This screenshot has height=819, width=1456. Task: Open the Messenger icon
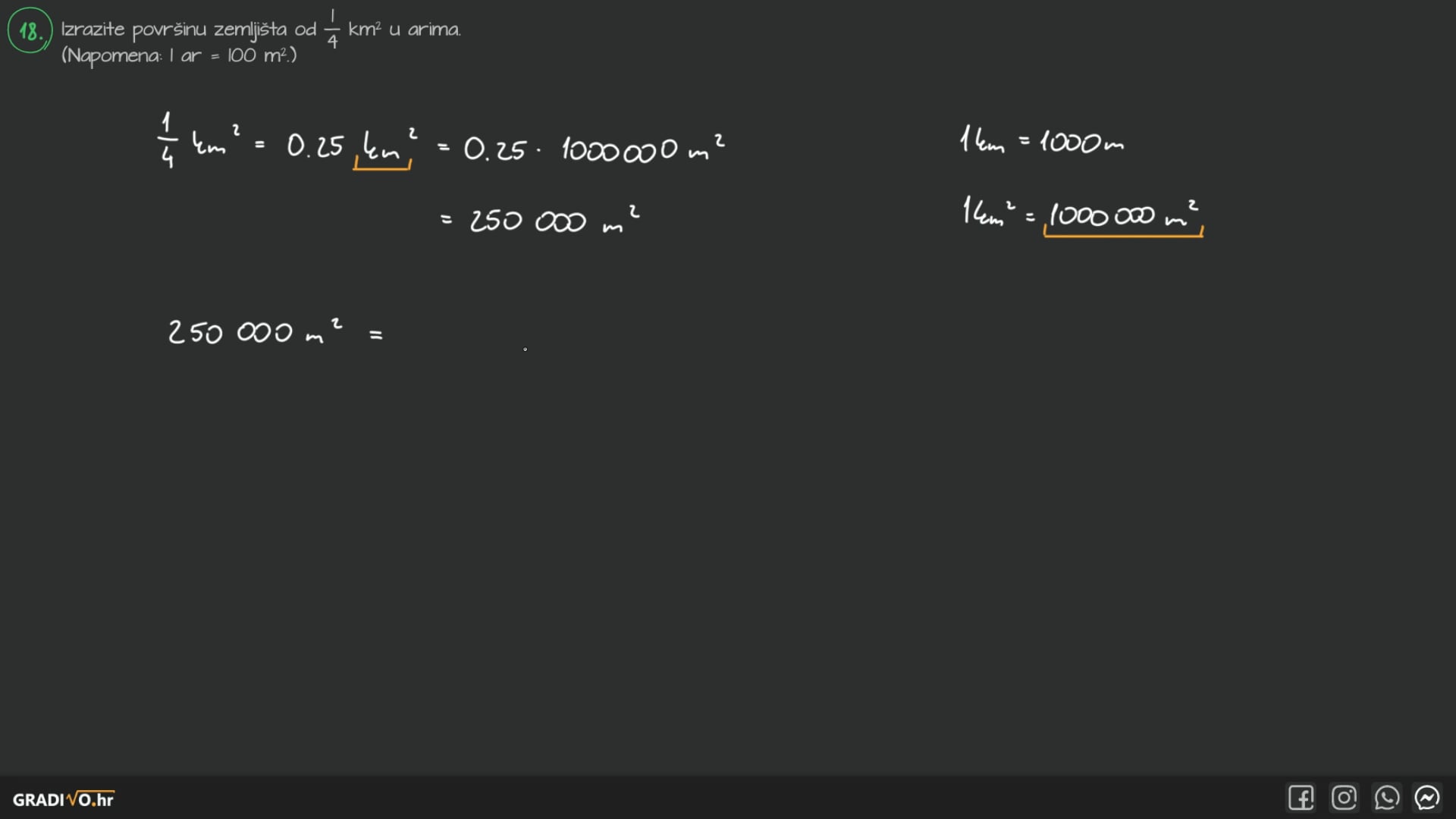(1427, 798)
